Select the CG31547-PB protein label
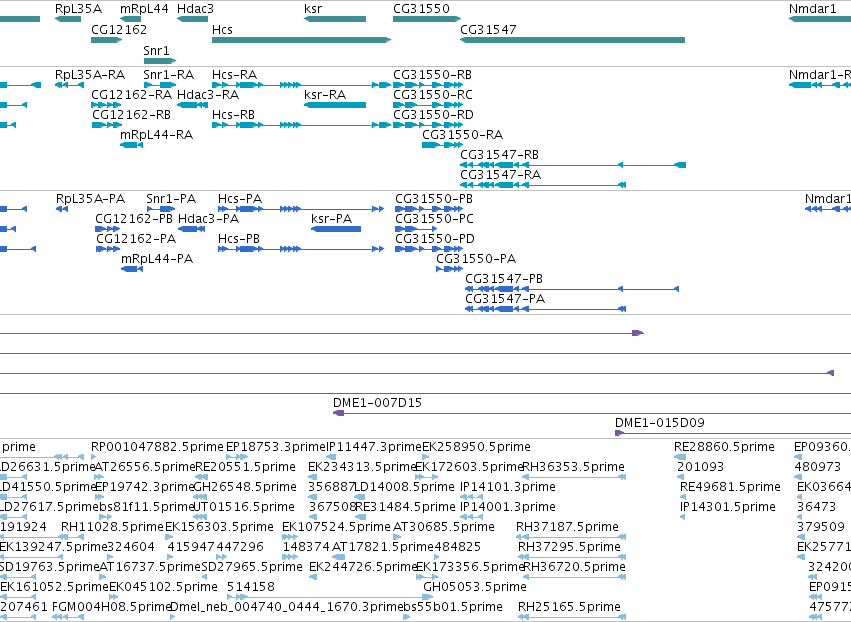Image resolution: width=851 pixels, height=622 pixels. [x=504, y=279]
